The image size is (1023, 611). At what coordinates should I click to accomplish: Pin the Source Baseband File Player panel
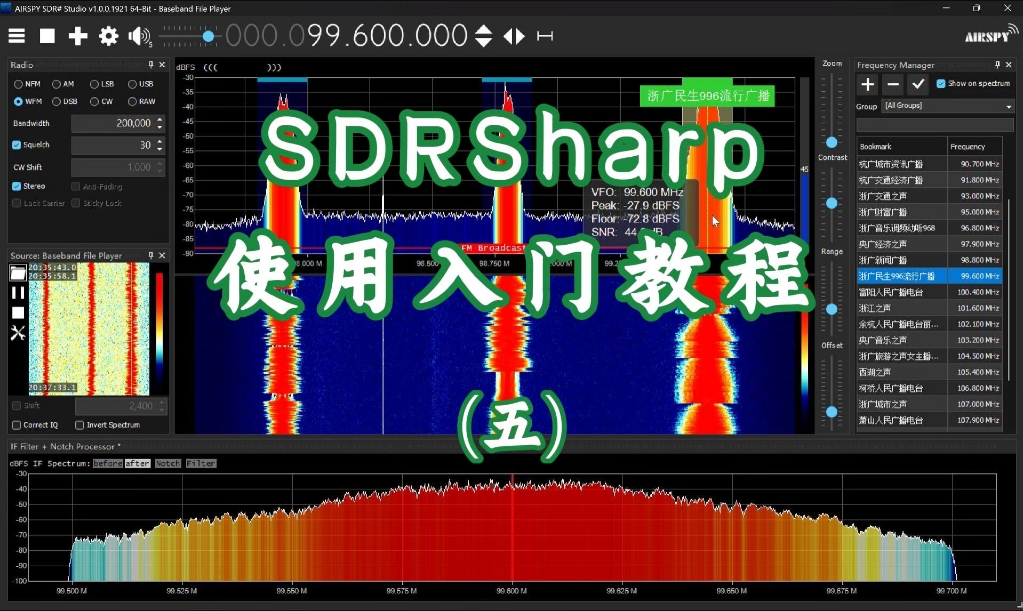pos(151,256)
